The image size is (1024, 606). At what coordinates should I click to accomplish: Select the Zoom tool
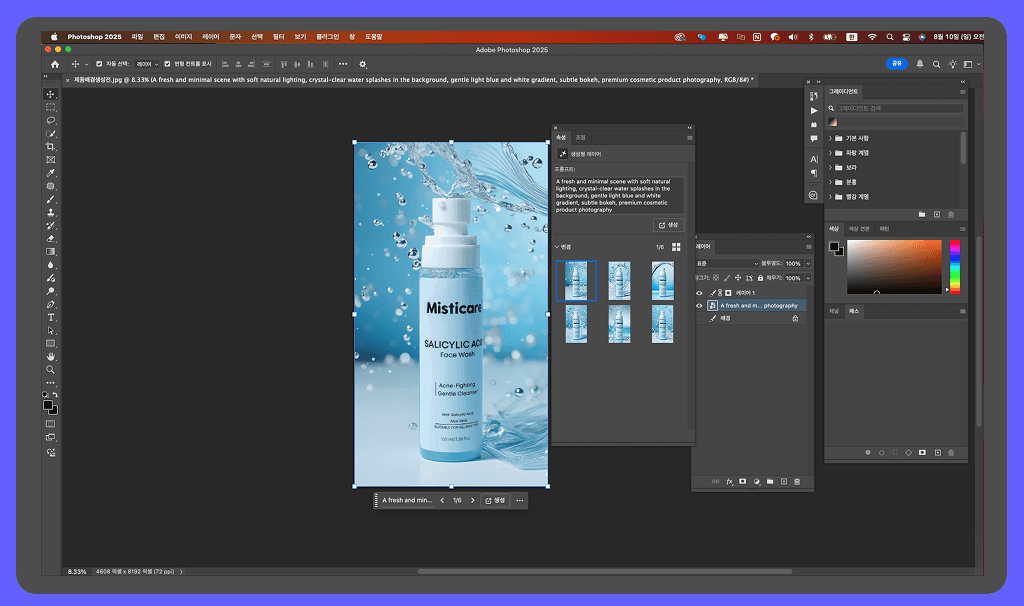(50, 370)
